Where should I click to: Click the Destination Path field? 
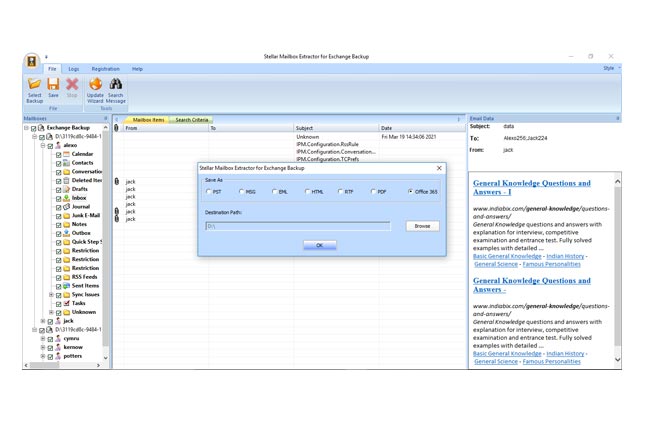click(297, 226)
